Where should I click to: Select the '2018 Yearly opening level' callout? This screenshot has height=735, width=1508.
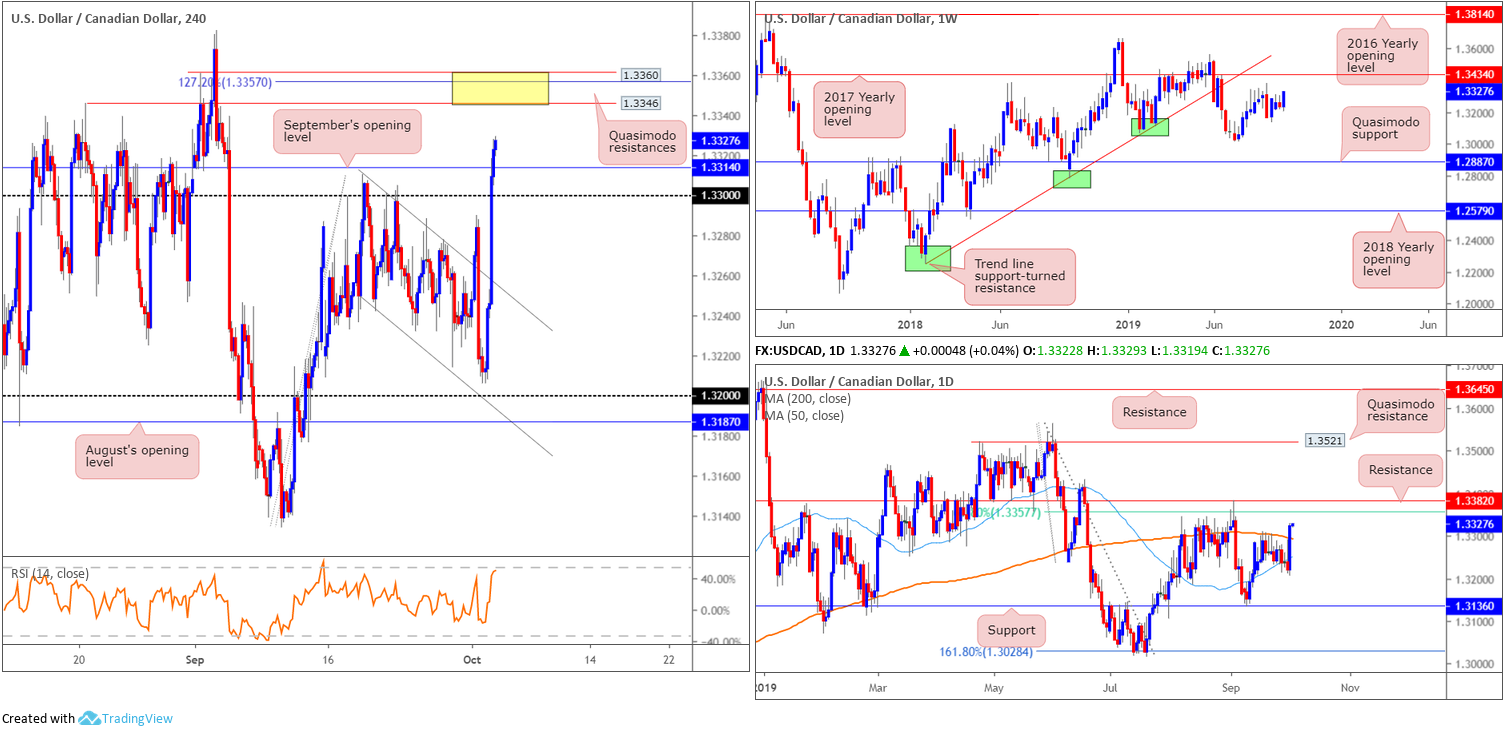click(1399, 259)
